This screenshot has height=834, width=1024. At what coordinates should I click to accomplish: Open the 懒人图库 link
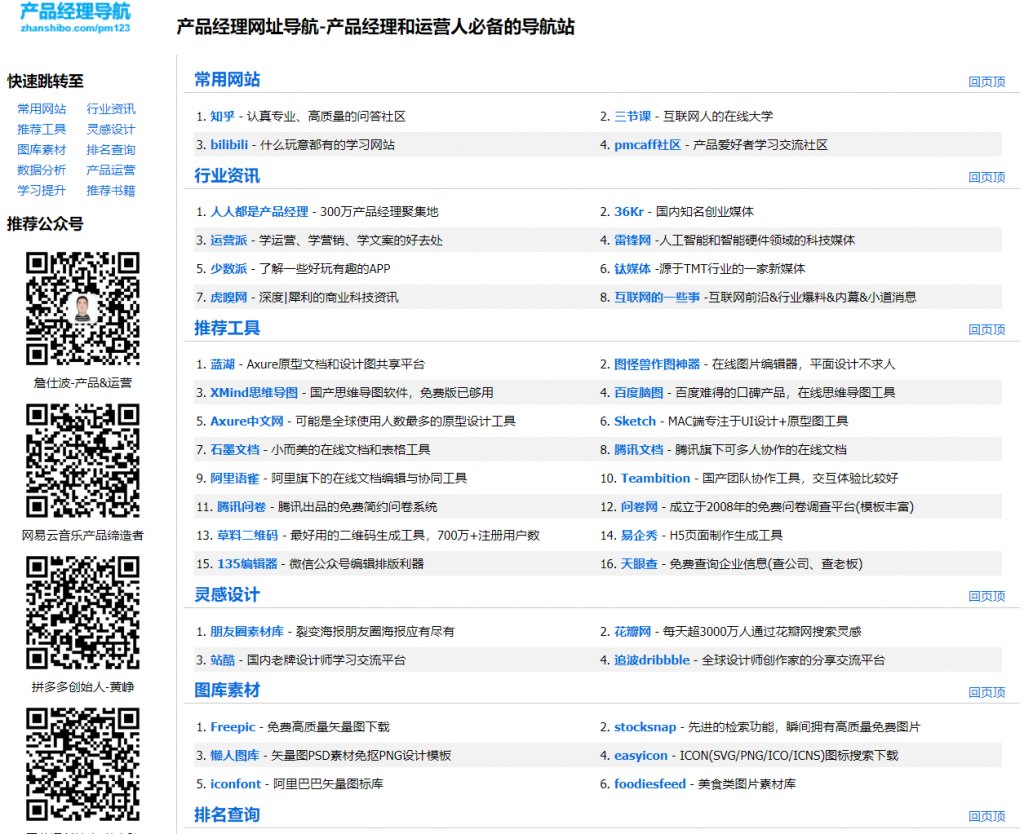click(234, 756)
